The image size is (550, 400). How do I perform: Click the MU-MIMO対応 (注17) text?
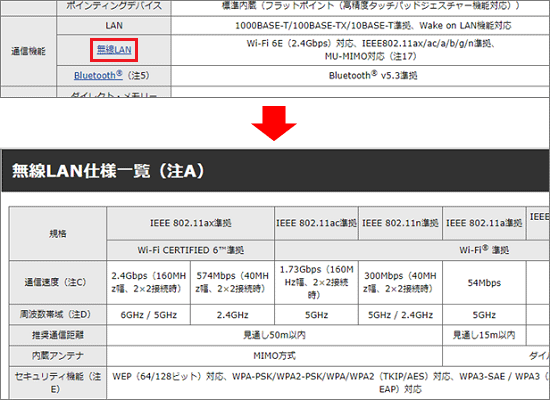click(x=370, y=56)
